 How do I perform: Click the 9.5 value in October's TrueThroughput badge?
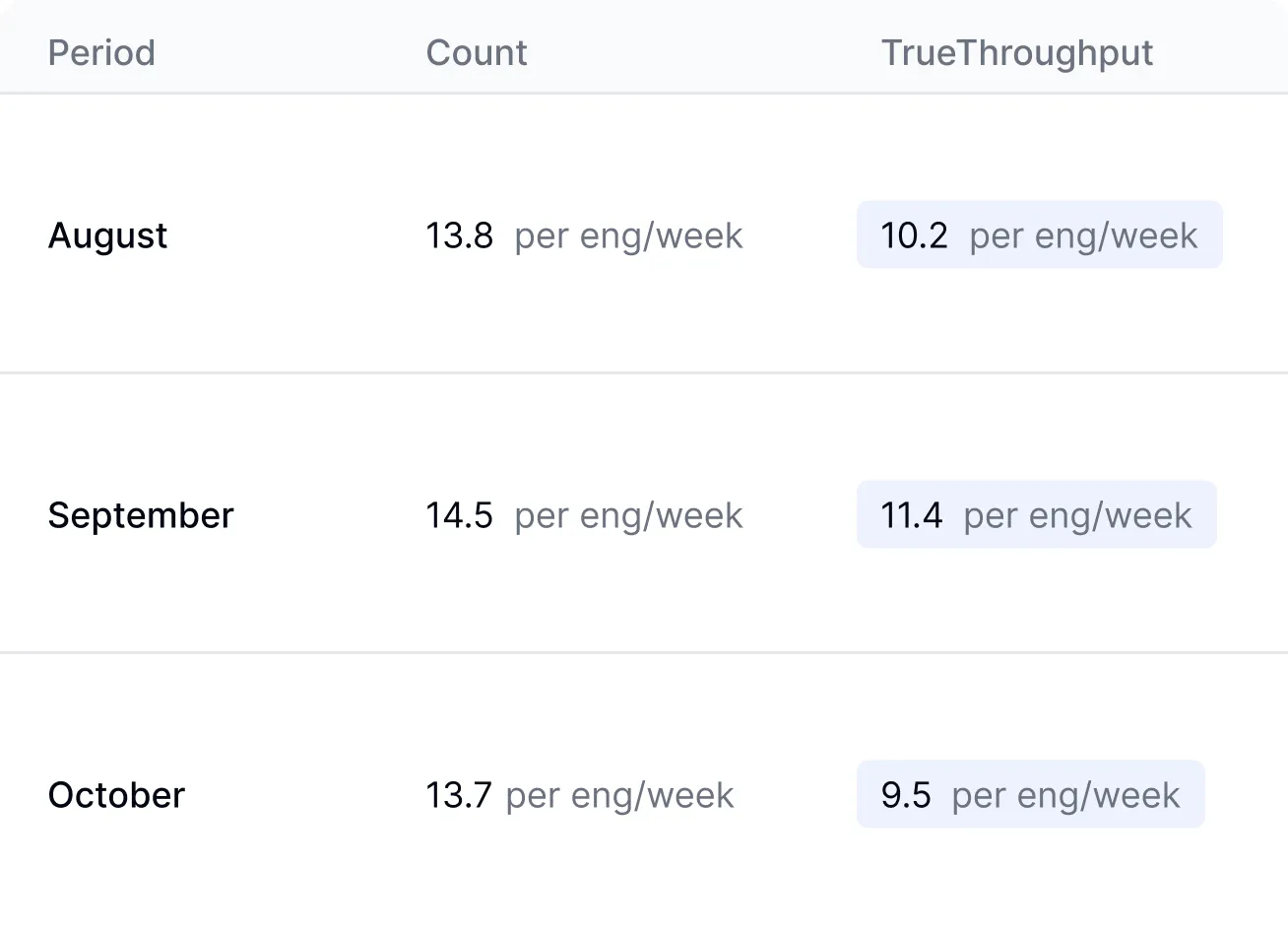(x=906, y=795)
